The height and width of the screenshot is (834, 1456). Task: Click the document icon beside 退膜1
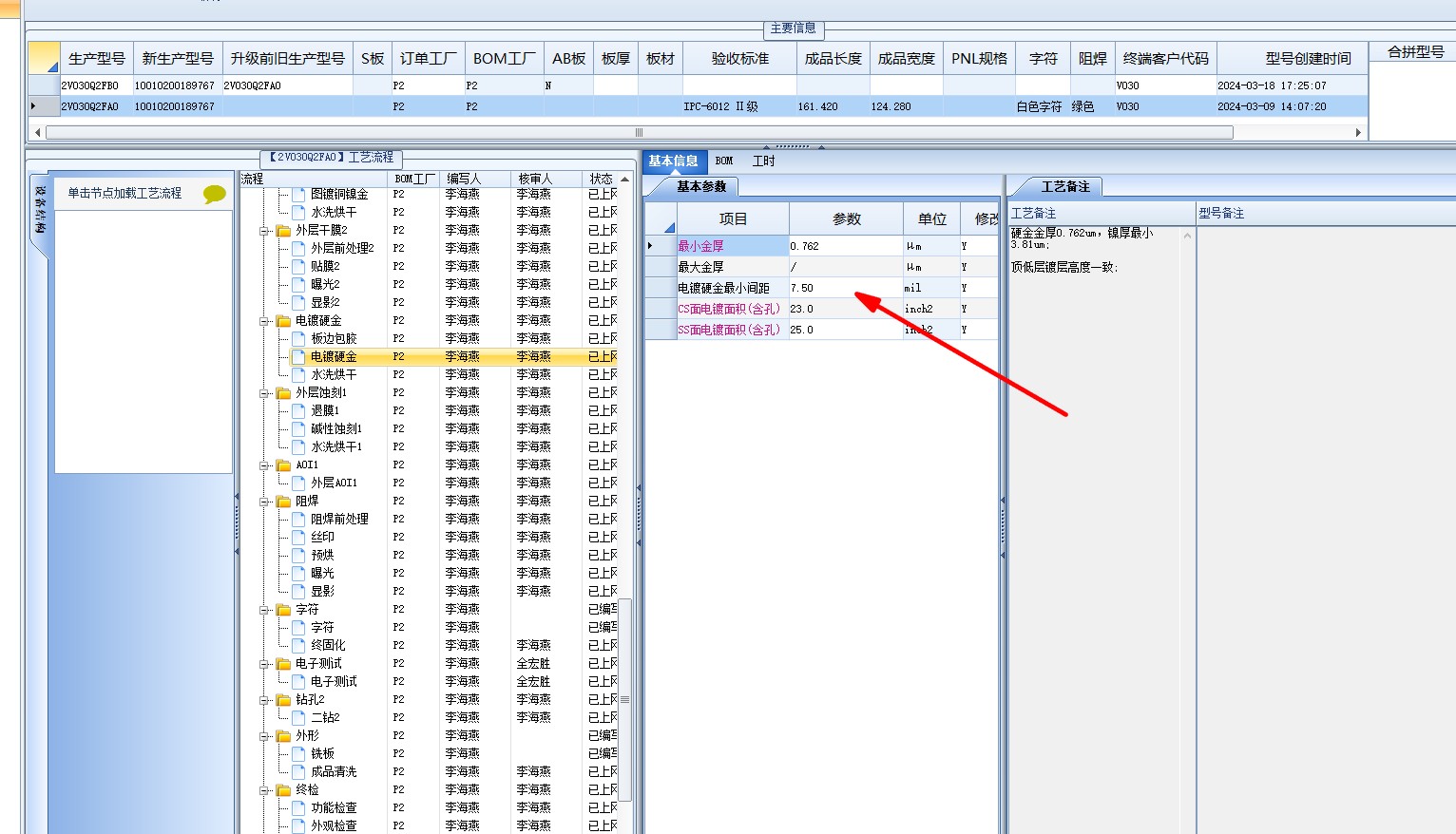pos(298,410)
